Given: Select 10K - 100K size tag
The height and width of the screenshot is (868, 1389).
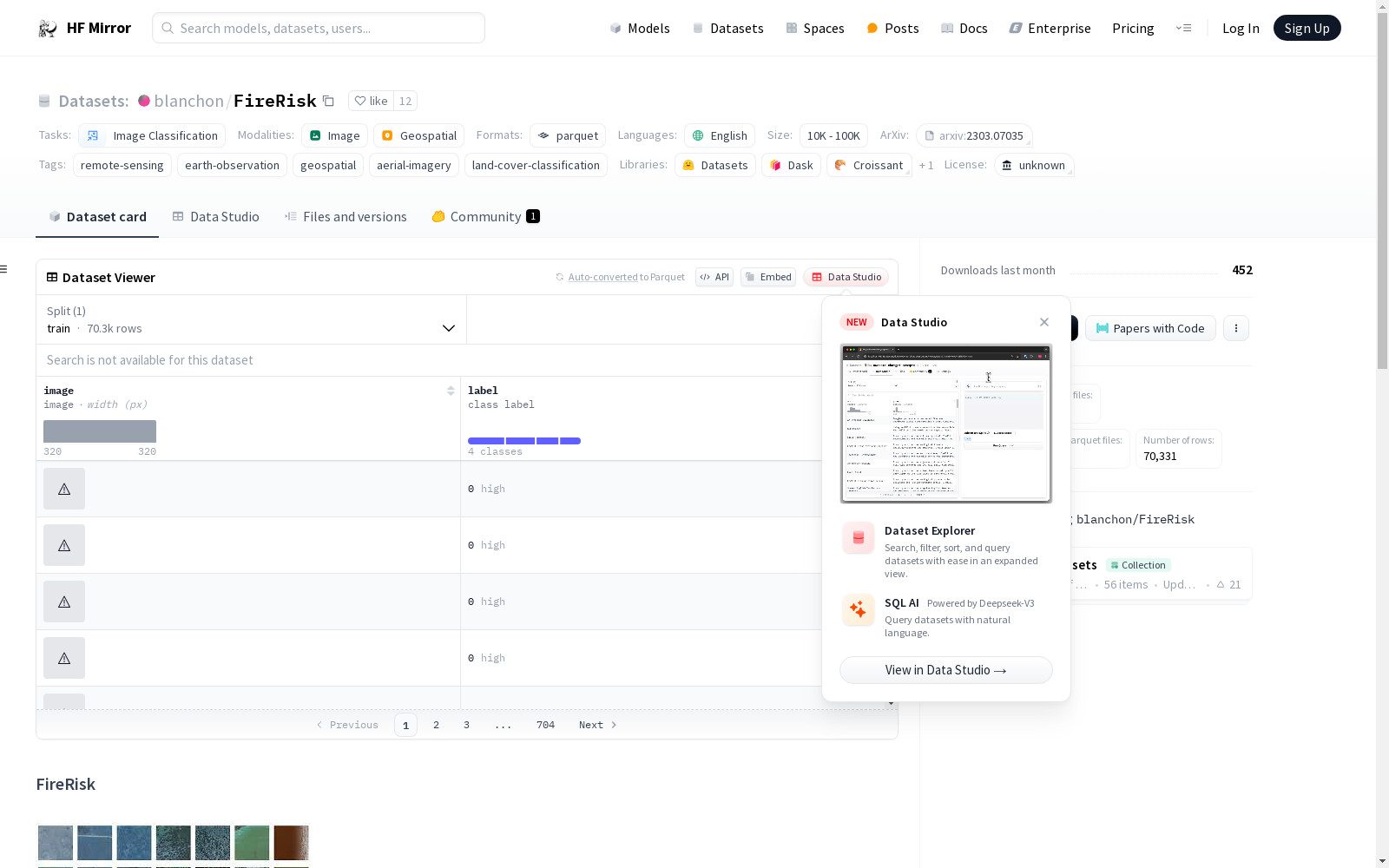Looking at the screenshot, I should pos(833,135).
